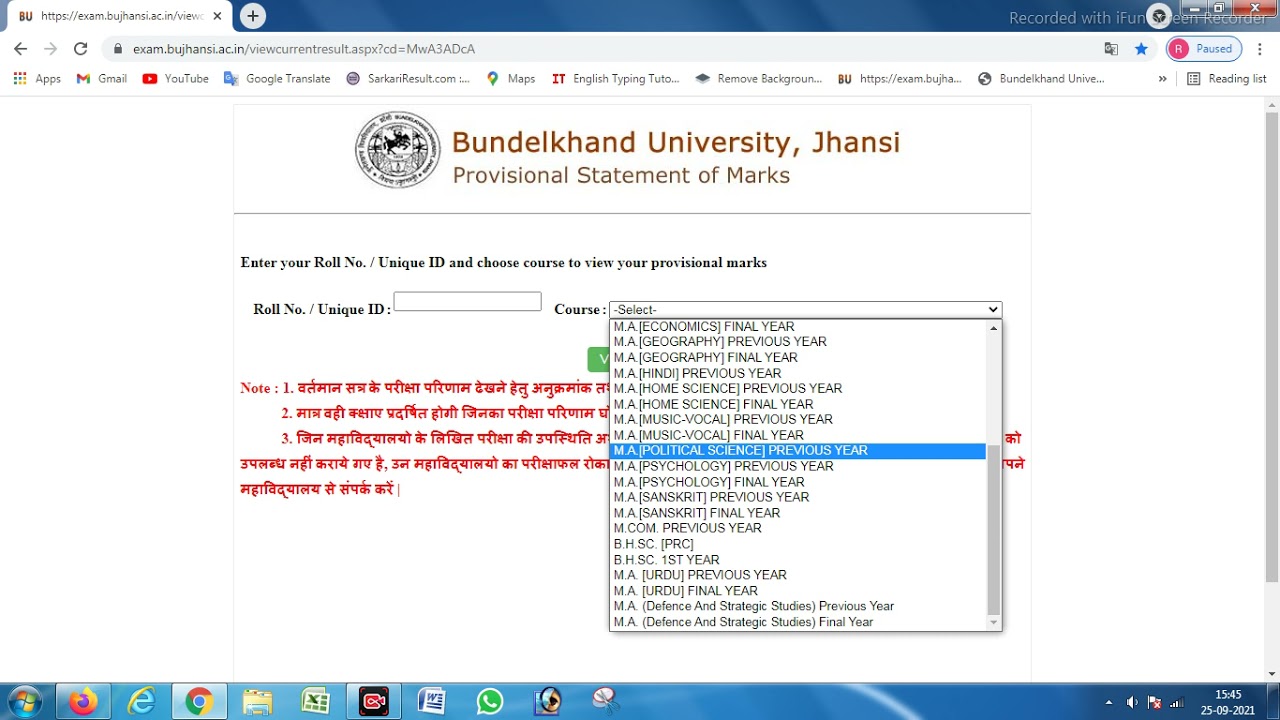Open the Maps bookmark
The image size is (1280, 720).
tap(511, 78)
